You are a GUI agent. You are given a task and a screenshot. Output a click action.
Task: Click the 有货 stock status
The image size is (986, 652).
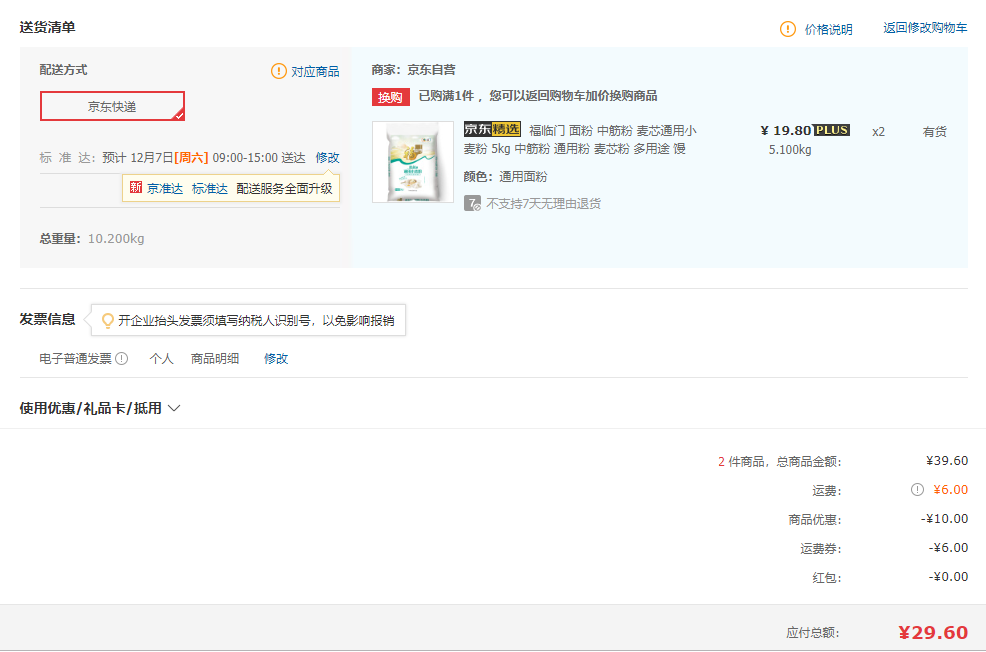point(934,131)
